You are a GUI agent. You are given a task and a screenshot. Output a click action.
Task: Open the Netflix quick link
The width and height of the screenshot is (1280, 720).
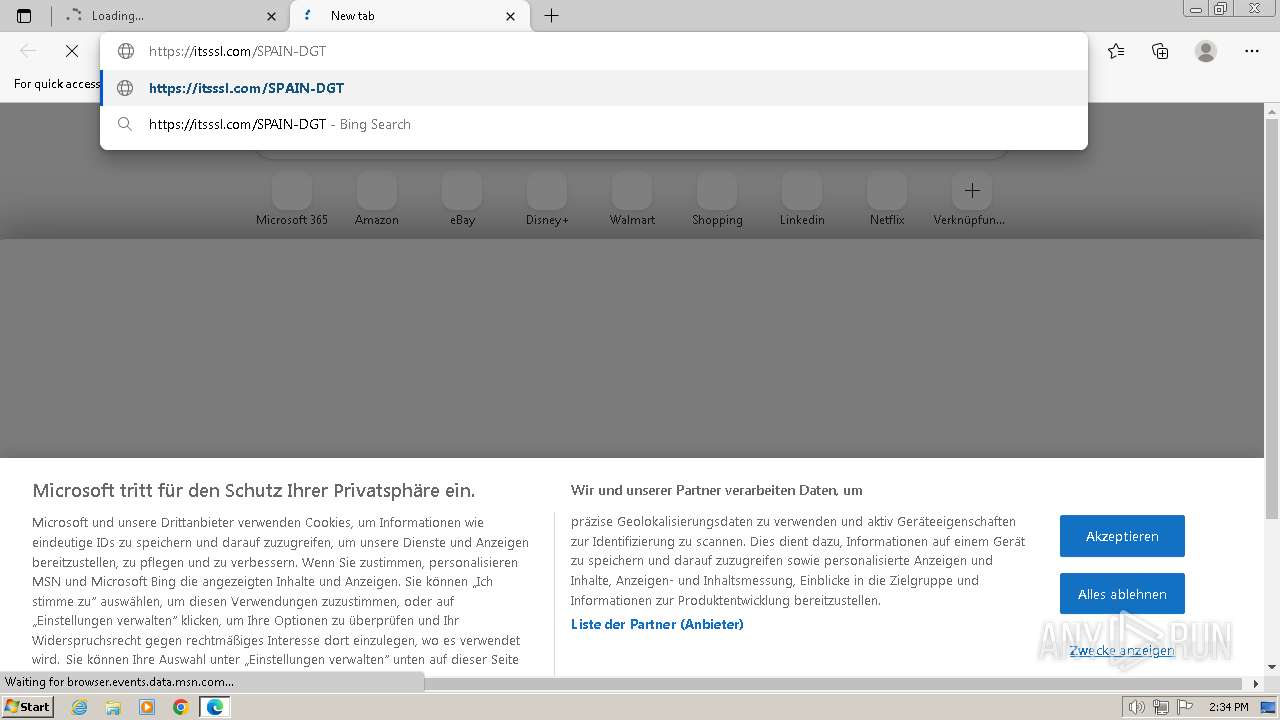pos(887,200)
